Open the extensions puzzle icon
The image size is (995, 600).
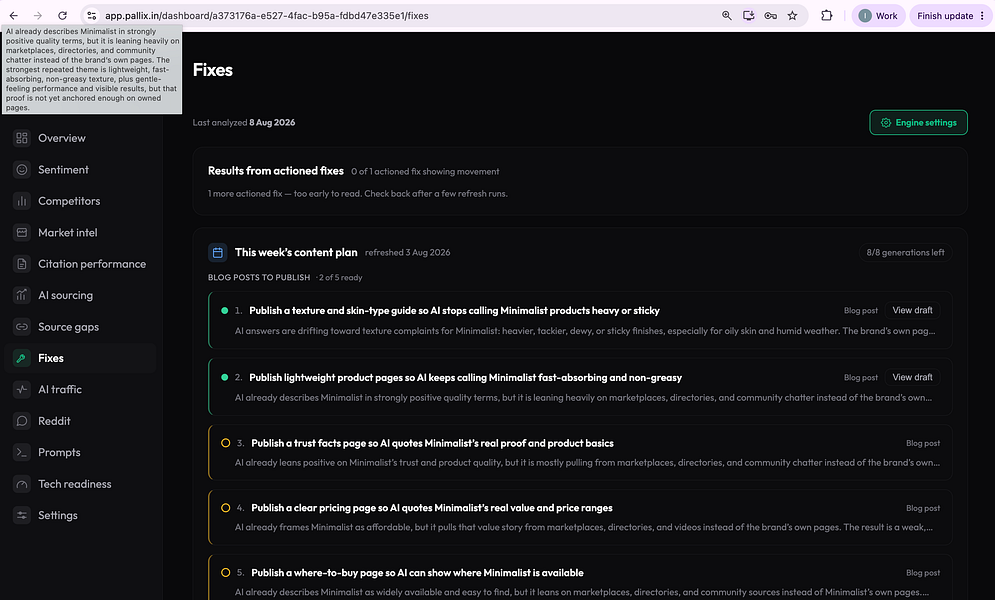827,16
